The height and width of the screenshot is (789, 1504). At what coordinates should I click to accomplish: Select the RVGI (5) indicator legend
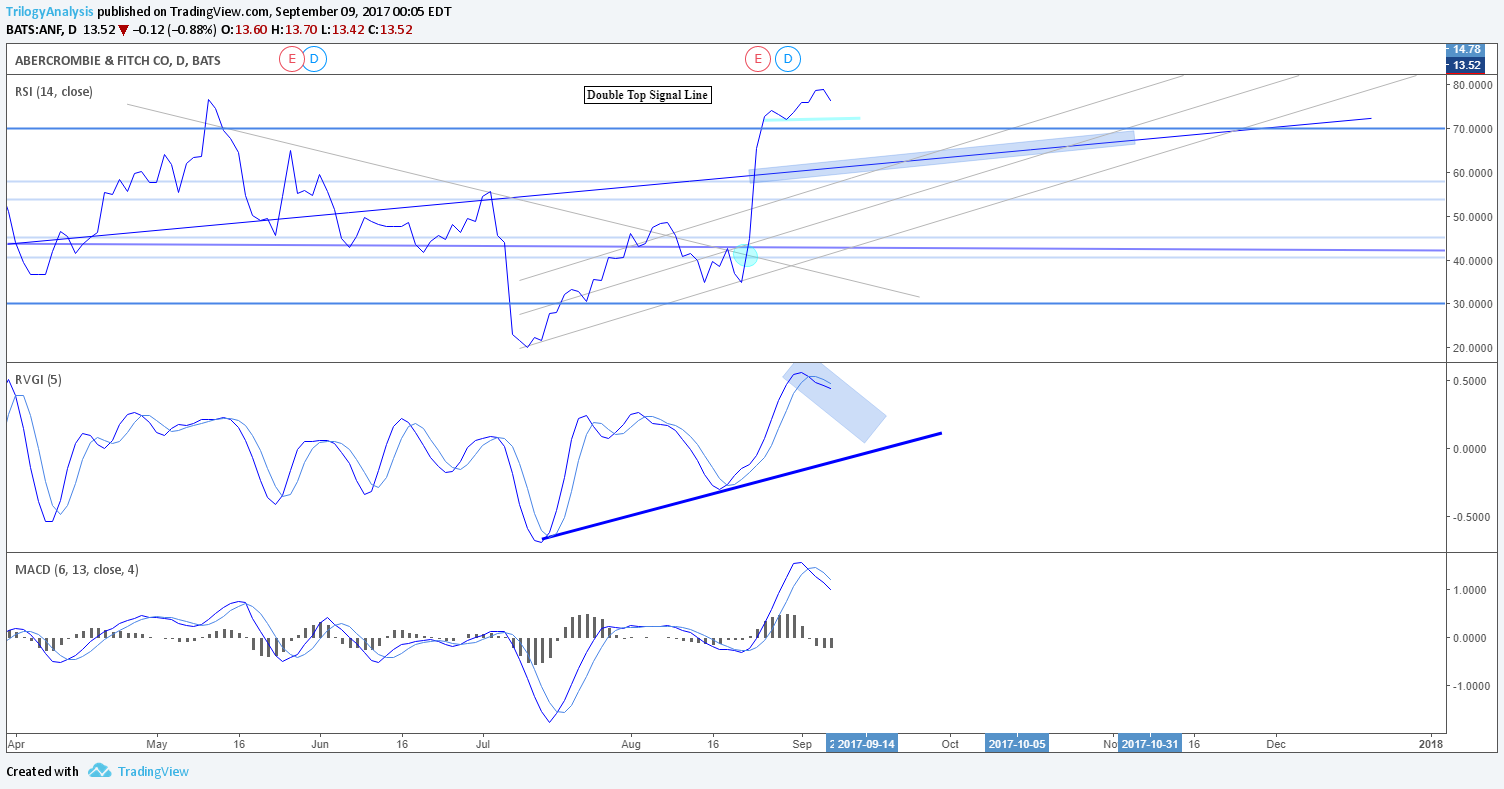click(x=38, y=379)
